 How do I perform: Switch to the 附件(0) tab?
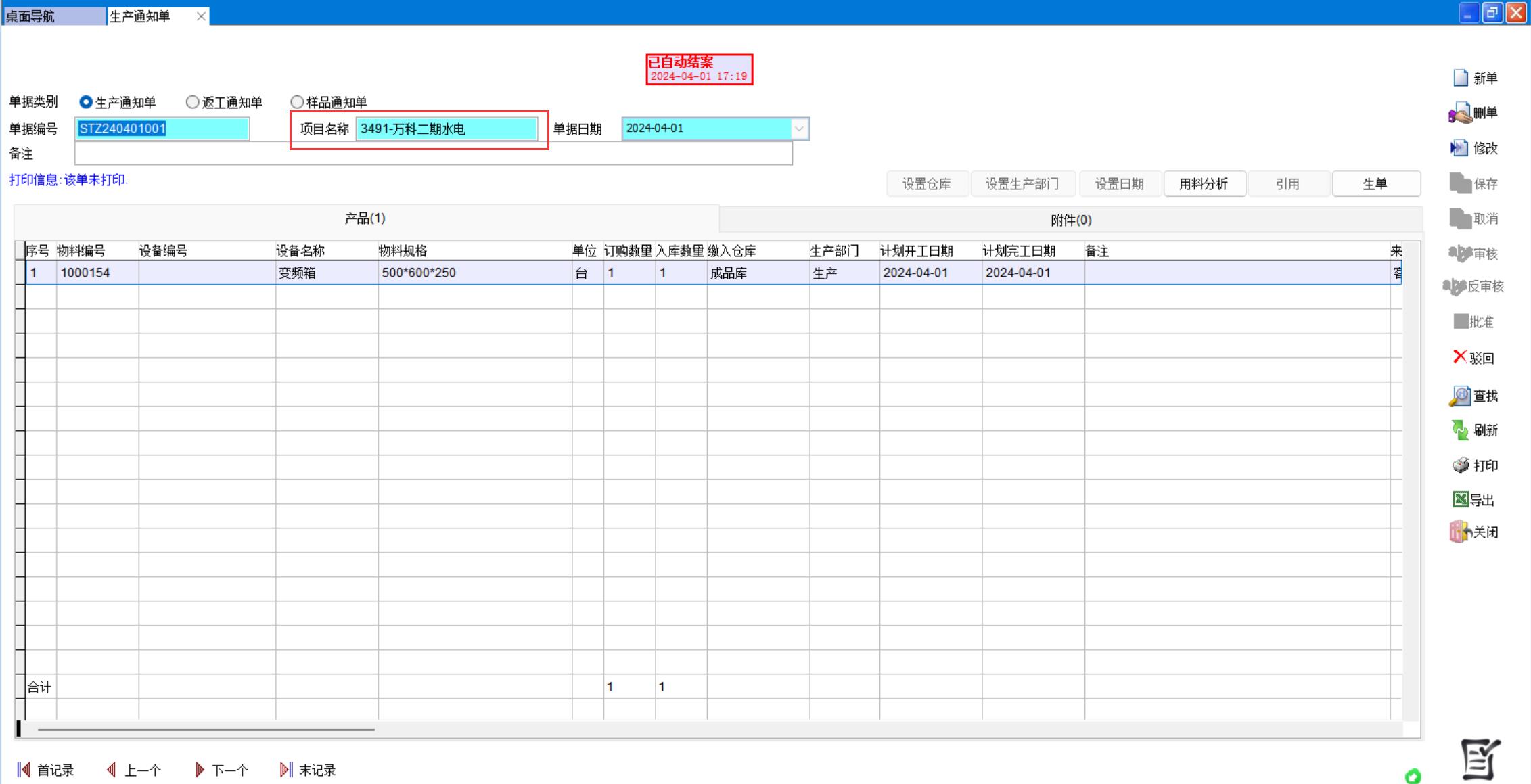click(x=1070, y=220)
